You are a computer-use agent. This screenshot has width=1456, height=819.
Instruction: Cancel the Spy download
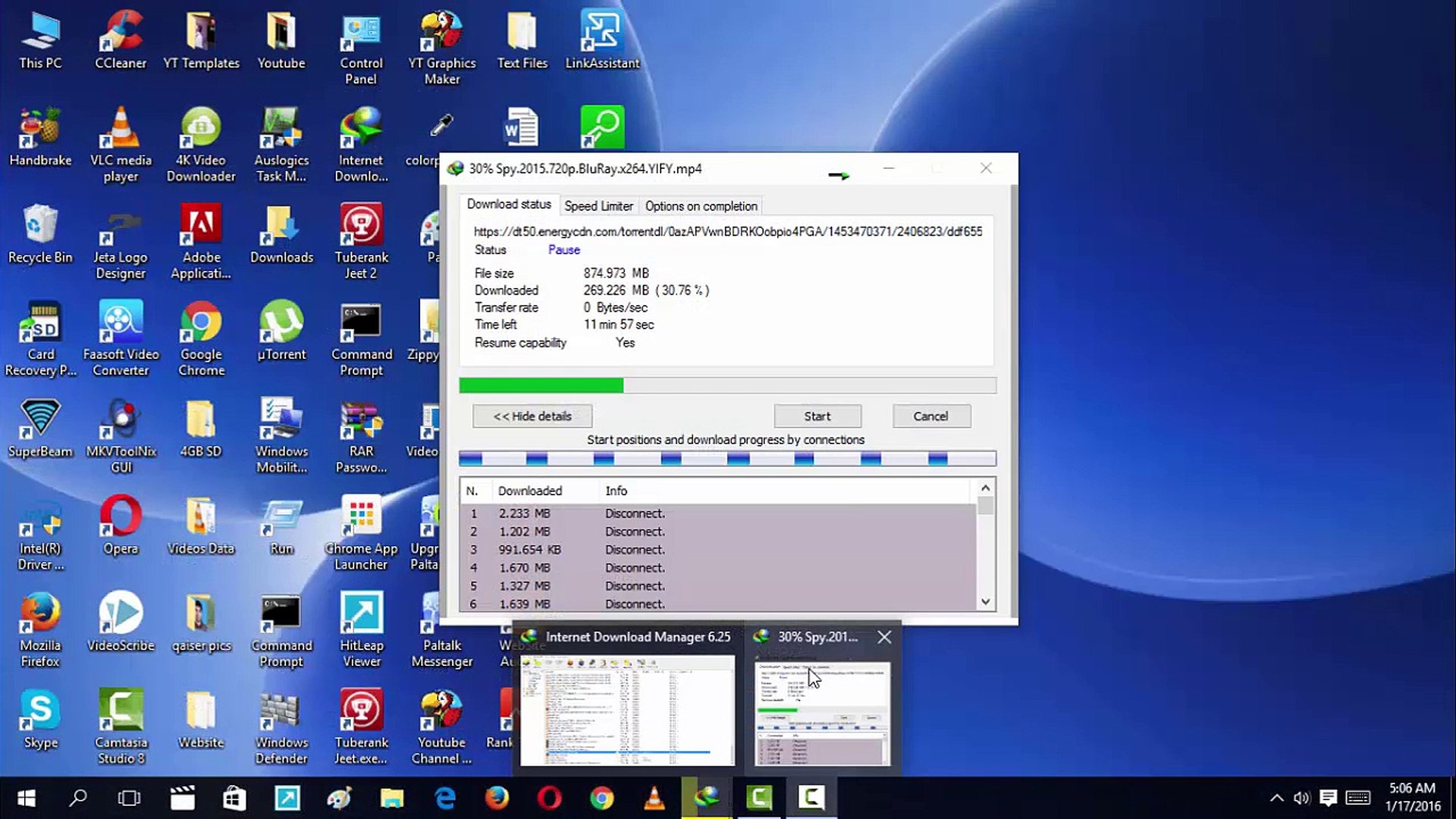click(930, 416)
